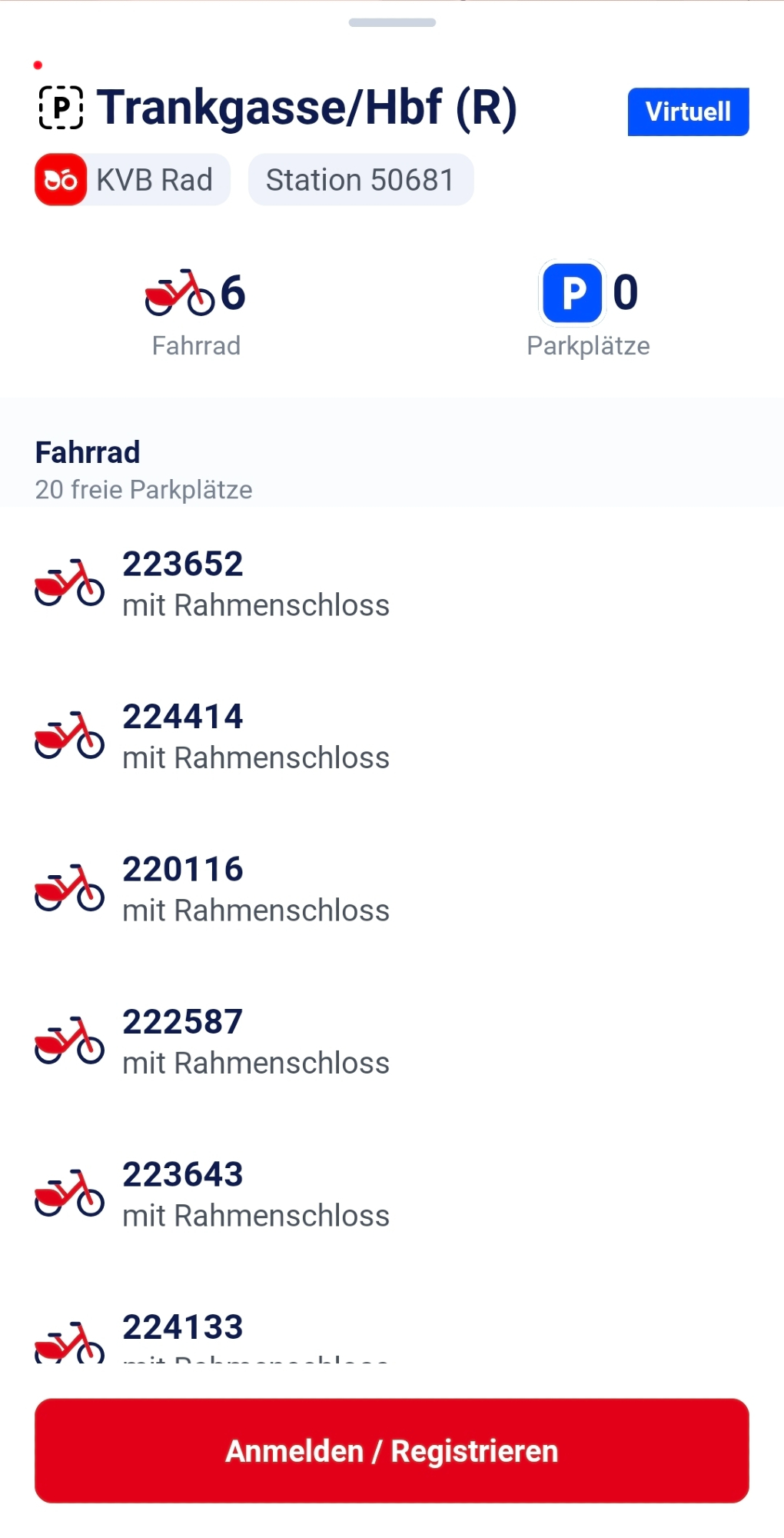Choose bike 224414 with Rahmenschloss

click(255, 737)
